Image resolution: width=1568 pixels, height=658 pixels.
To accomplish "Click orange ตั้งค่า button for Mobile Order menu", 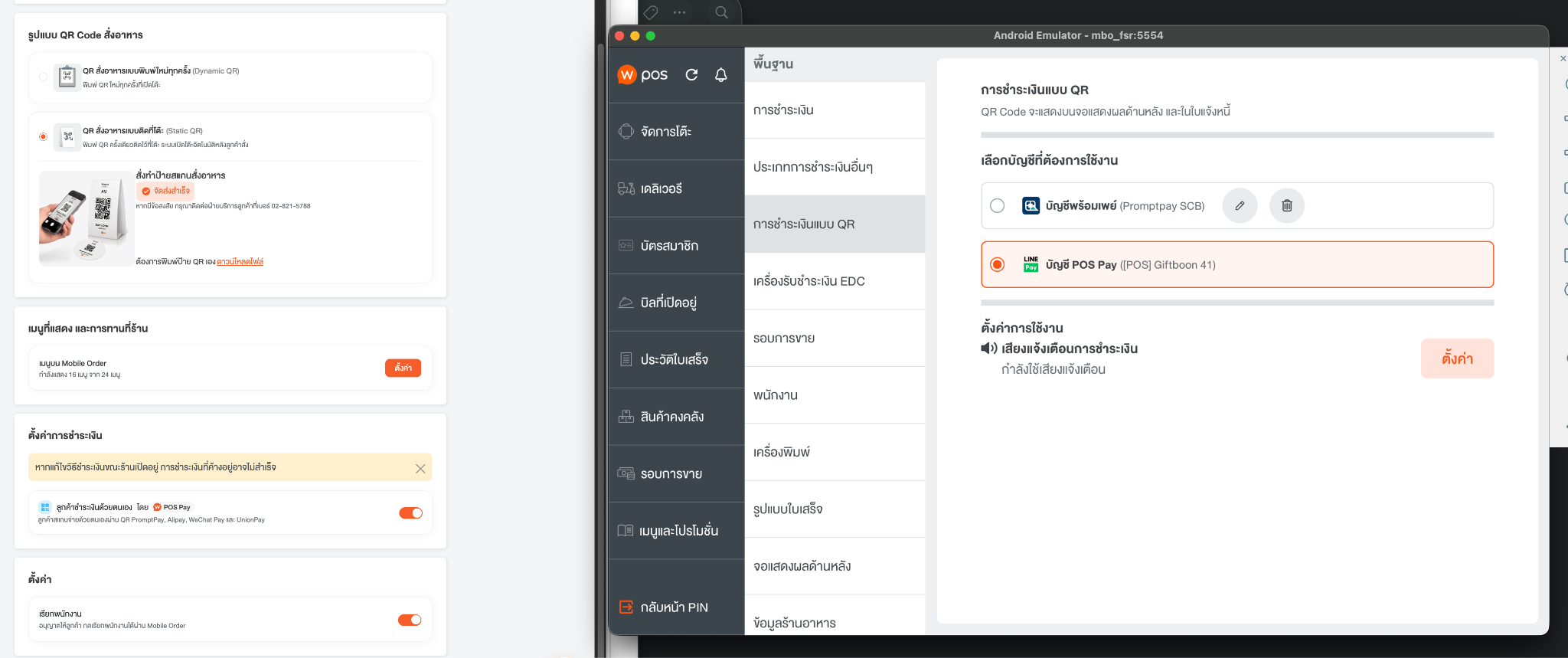I will pyautogui.click(x=403, y=368).
